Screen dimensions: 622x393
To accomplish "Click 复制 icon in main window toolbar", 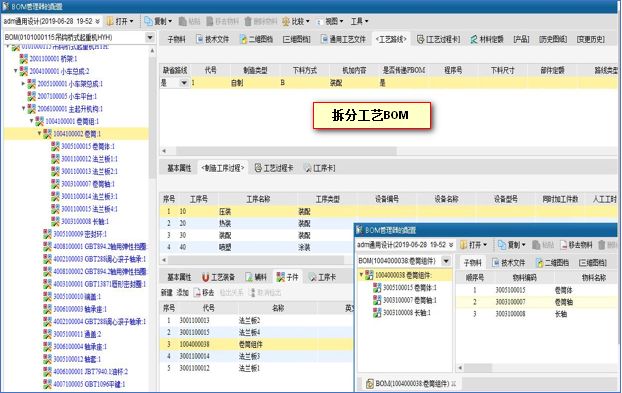I will pyautogui.click(x=149, y=21).
